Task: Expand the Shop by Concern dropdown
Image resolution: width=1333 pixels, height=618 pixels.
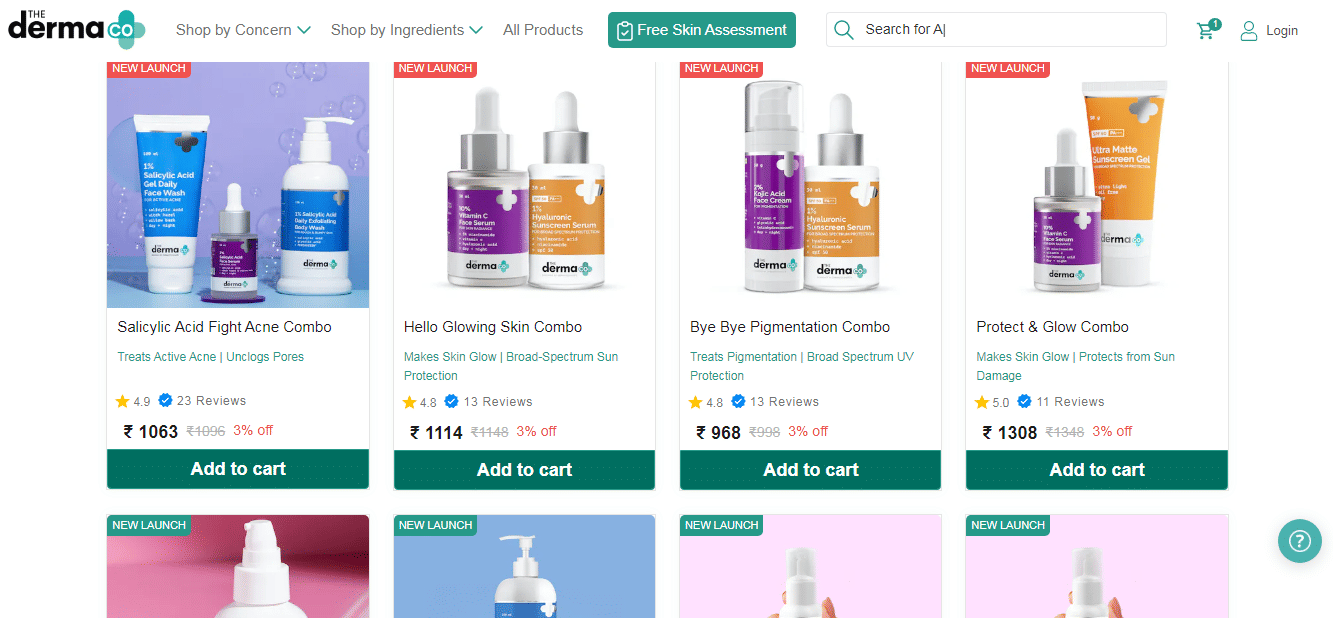Action: pos(235,30)
